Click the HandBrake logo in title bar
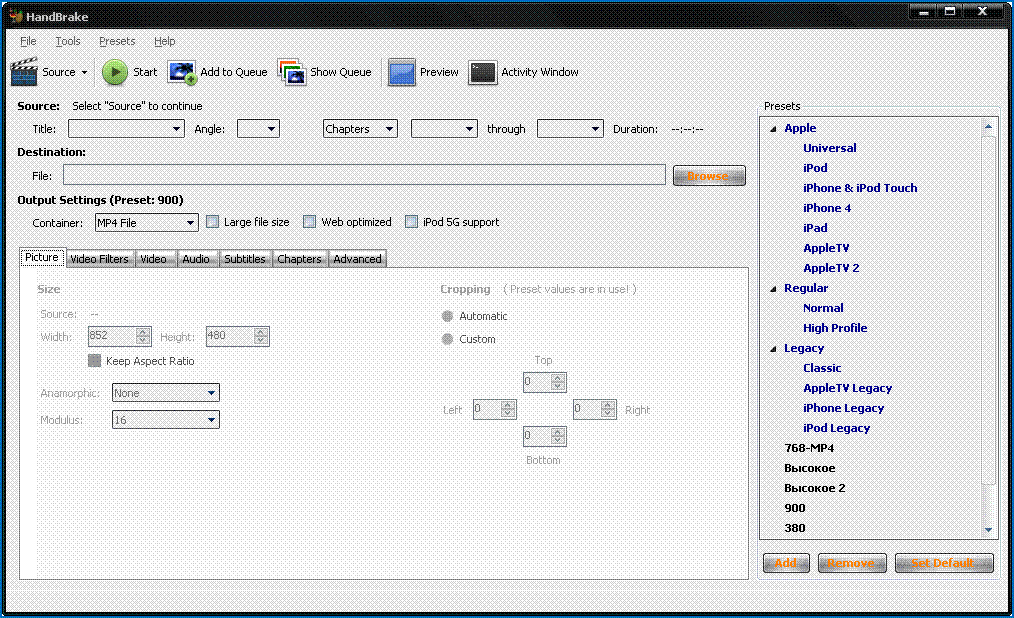1014x618 pixels. point(16,16)
